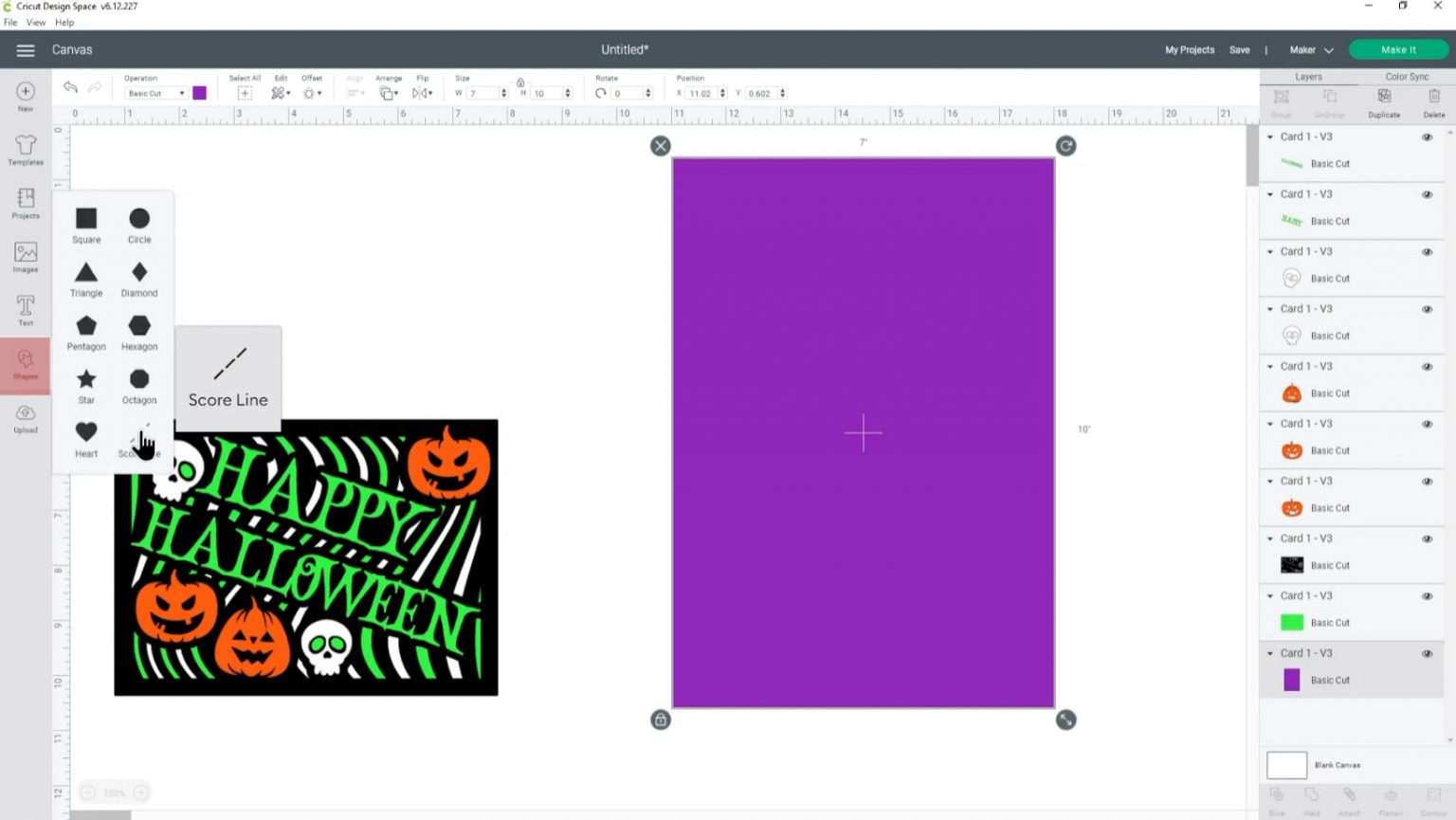Open the Arrange dropdown
Viewport: 1456px width, 820px height.
[389, 93]
